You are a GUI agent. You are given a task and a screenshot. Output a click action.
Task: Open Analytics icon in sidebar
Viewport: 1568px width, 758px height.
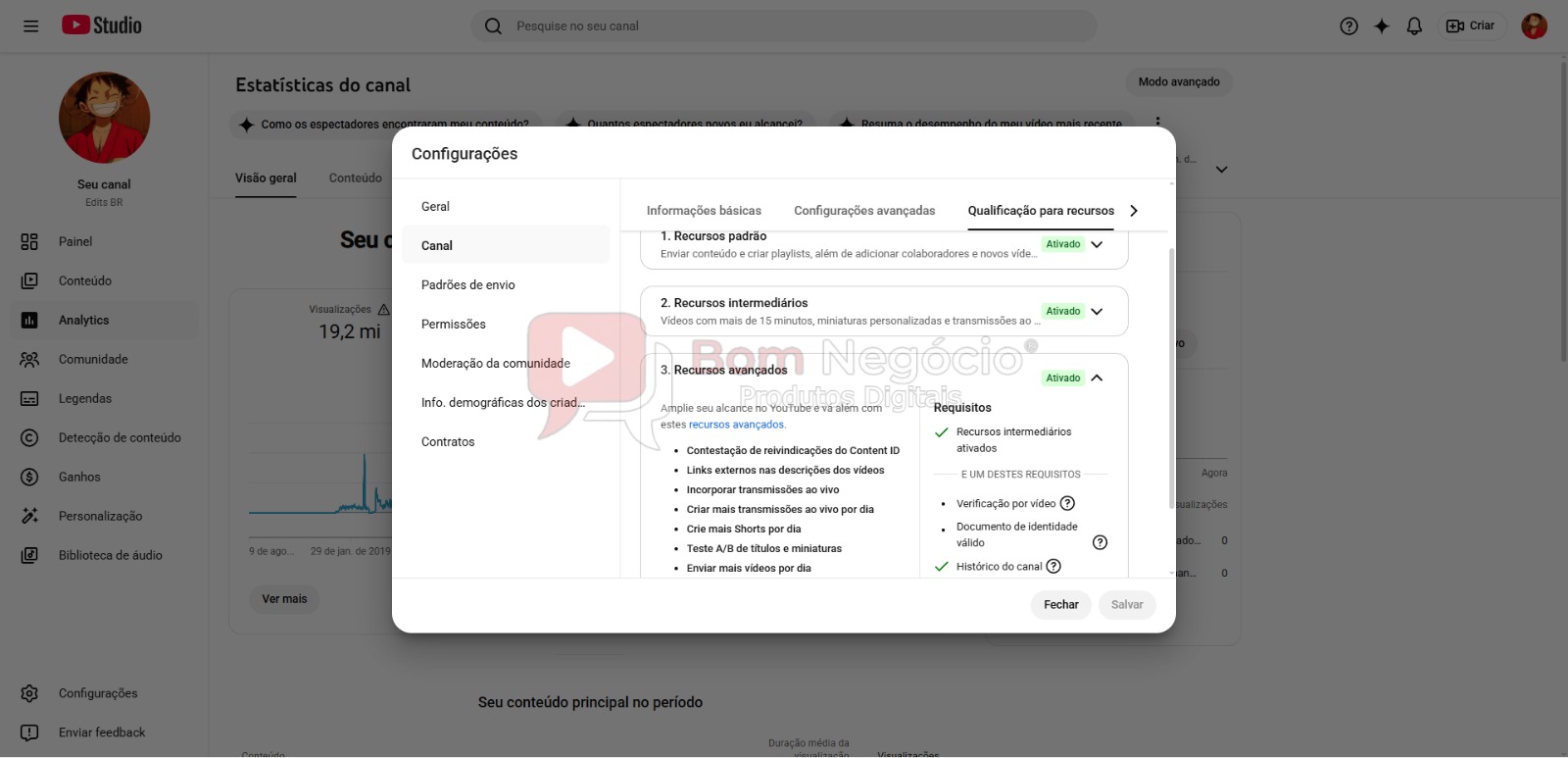point(29,320)
